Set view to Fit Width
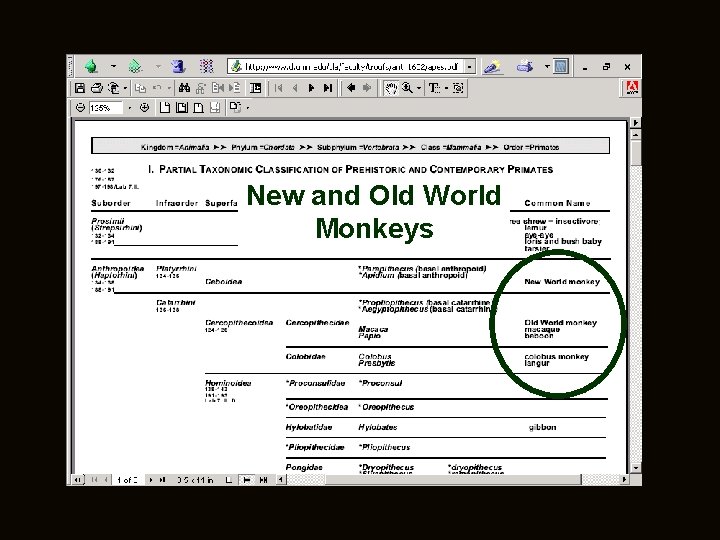The height and width of the screenshot is (540, 720). 198,108
